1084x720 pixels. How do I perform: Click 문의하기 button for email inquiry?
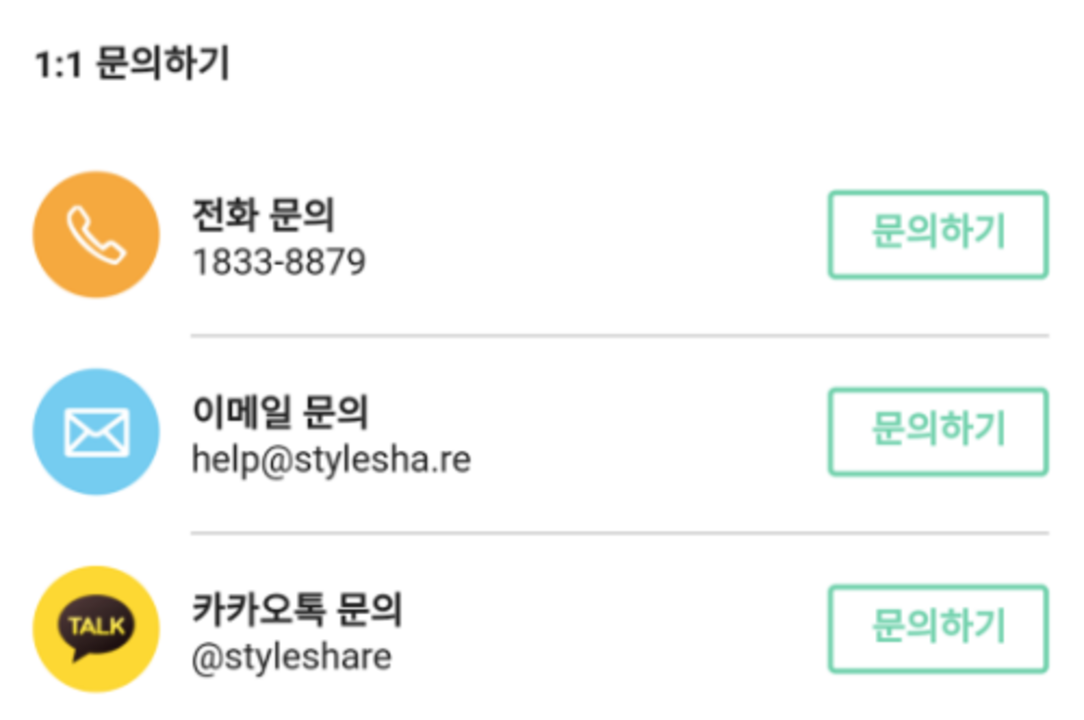[938, 432]
